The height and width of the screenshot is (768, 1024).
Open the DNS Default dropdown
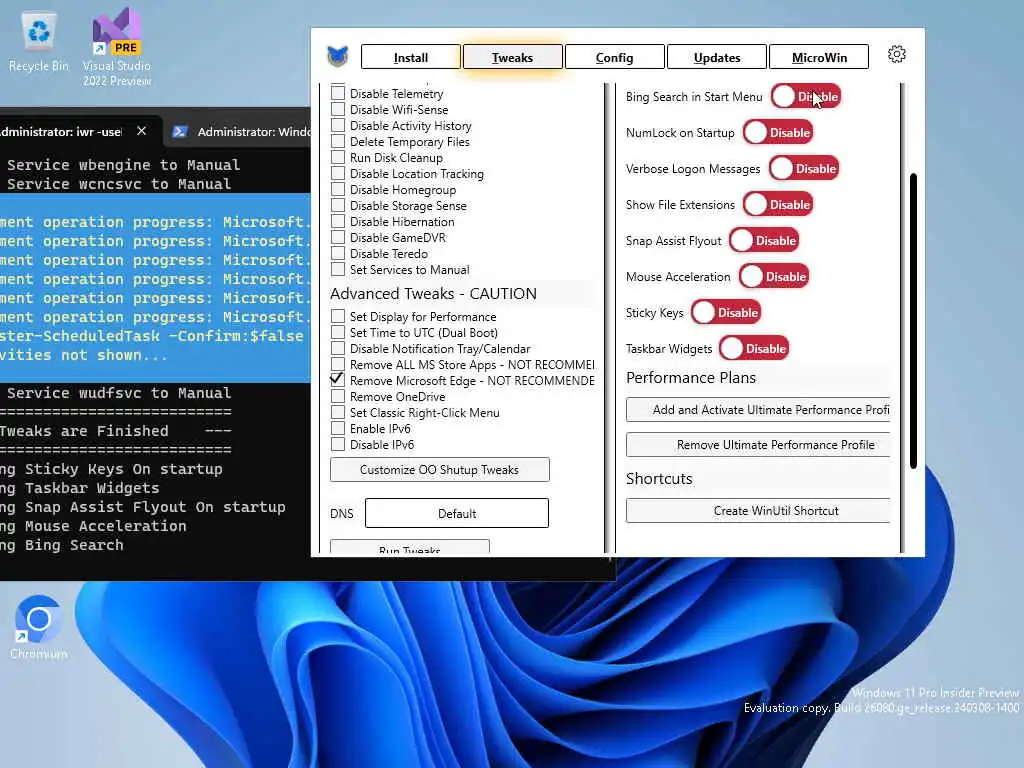(x=456, y=513)
